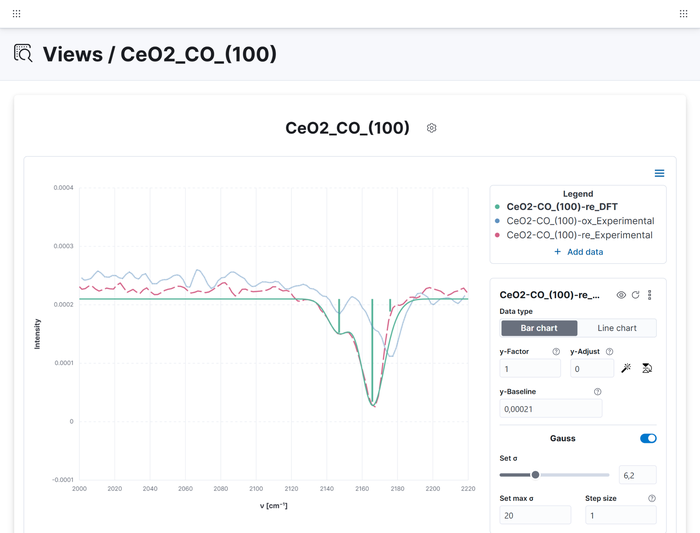This screenshot has height=533, width=700.
Task: Select CeO2-CO_(100)-re_DFT legend entry
Action: (x=562, y=207)
